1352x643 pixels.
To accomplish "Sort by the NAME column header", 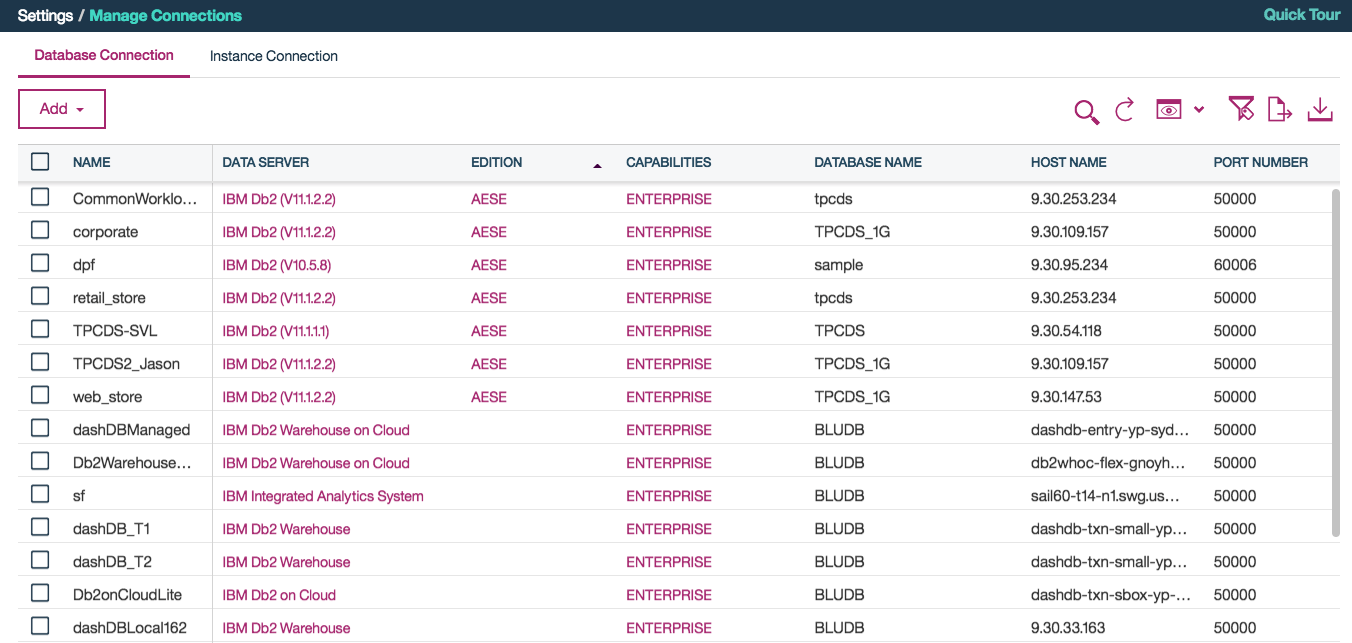I will 92,162.
